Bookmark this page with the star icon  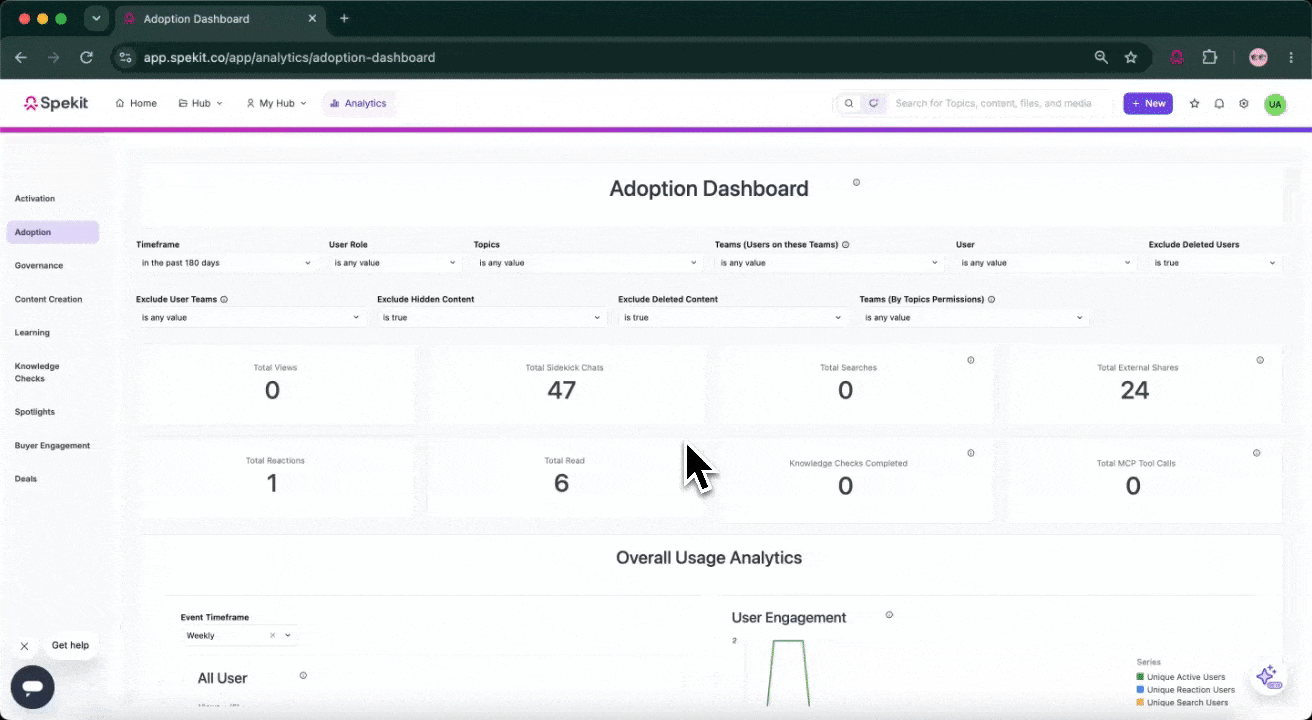coord(1131,57)
